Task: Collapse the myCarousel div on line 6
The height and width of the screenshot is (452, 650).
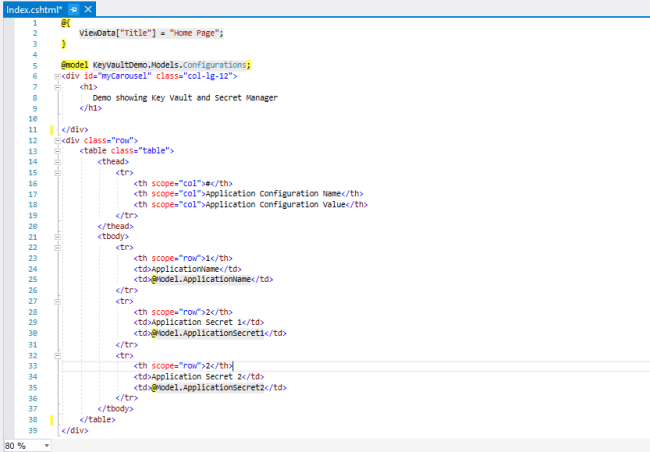Action: click(58, 76)
